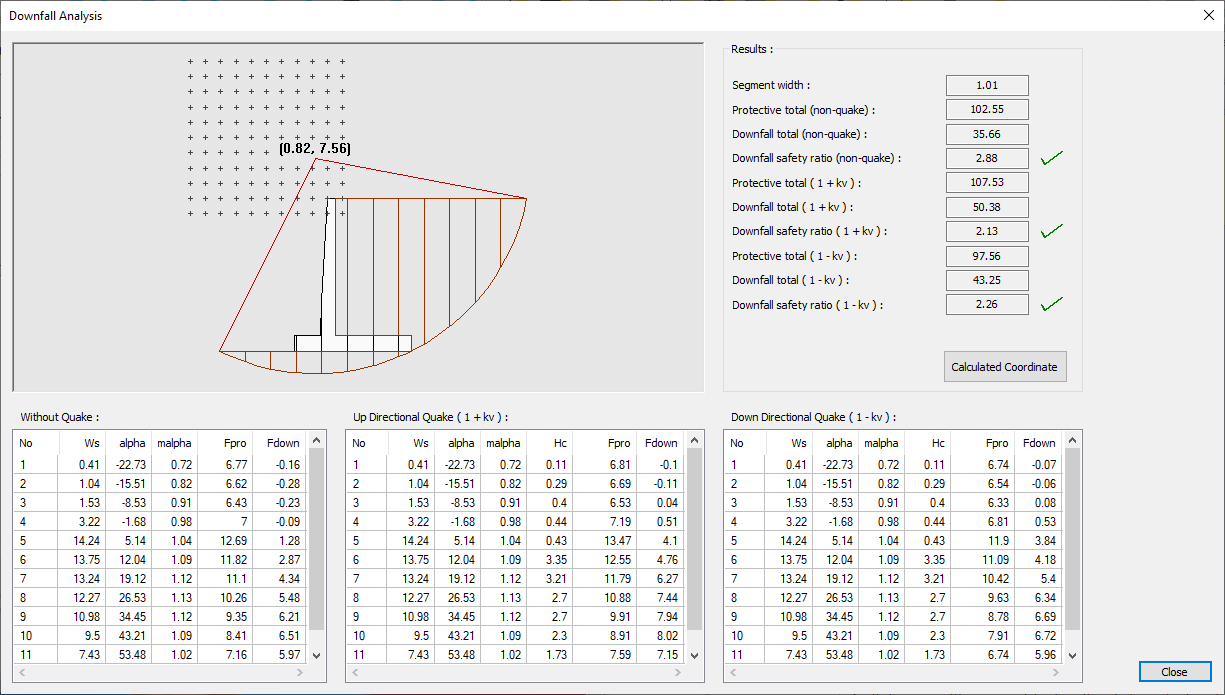The width and height of the screenshot is (1225, 695).
Task: Click the Calculated Coordinate button
Action: 1004,367
